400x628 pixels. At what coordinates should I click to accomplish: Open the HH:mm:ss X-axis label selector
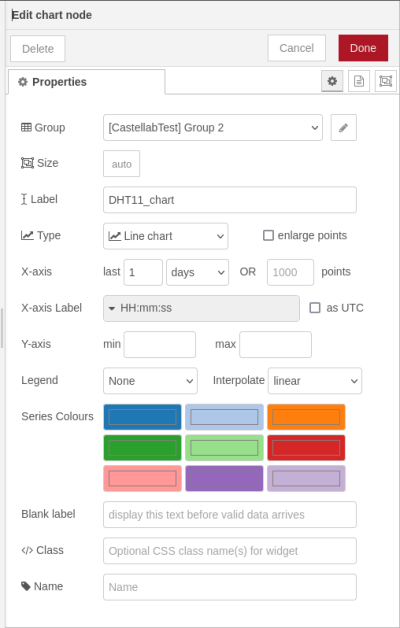tap(201, 308)
